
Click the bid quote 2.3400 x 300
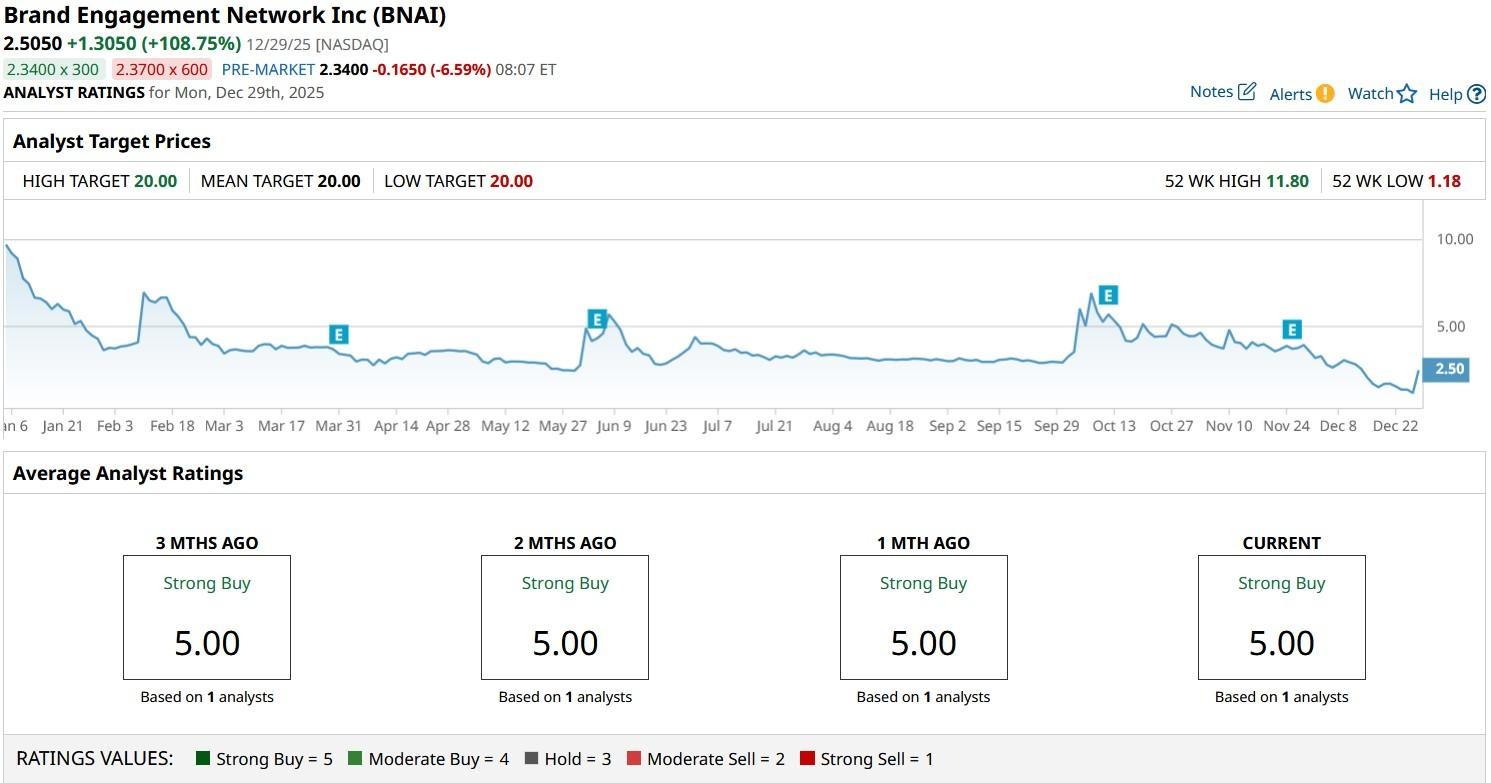(52, 70)
